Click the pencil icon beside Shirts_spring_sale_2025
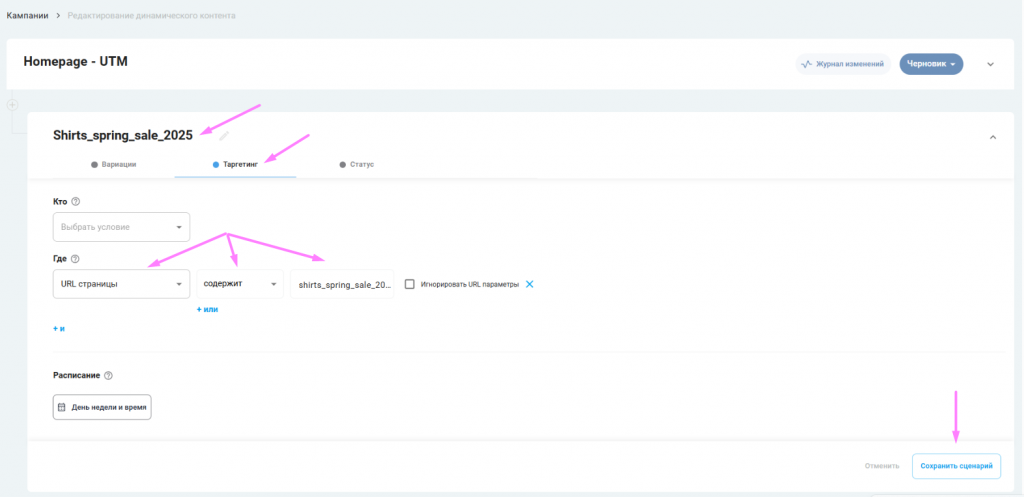The width and height of the screenshot is (1024, 497). click(225, 135)
